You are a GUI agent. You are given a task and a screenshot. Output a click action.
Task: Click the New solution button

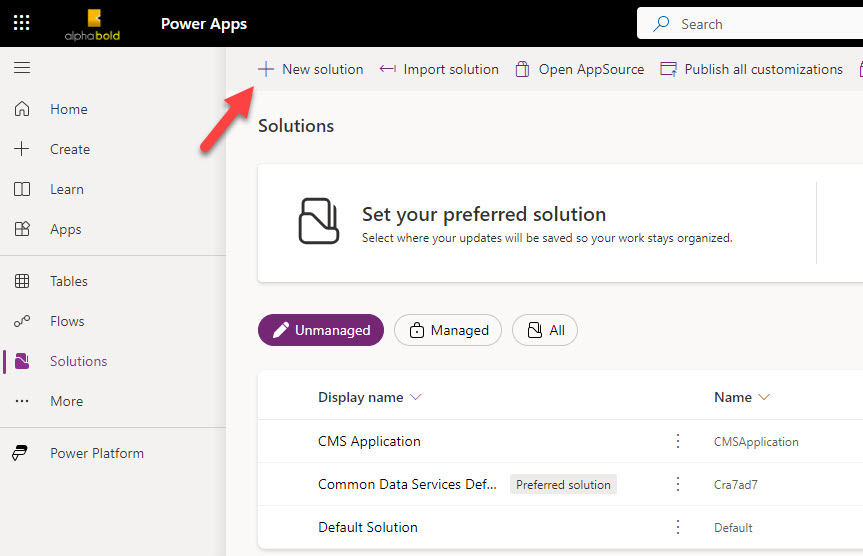(x=311, y=69)
